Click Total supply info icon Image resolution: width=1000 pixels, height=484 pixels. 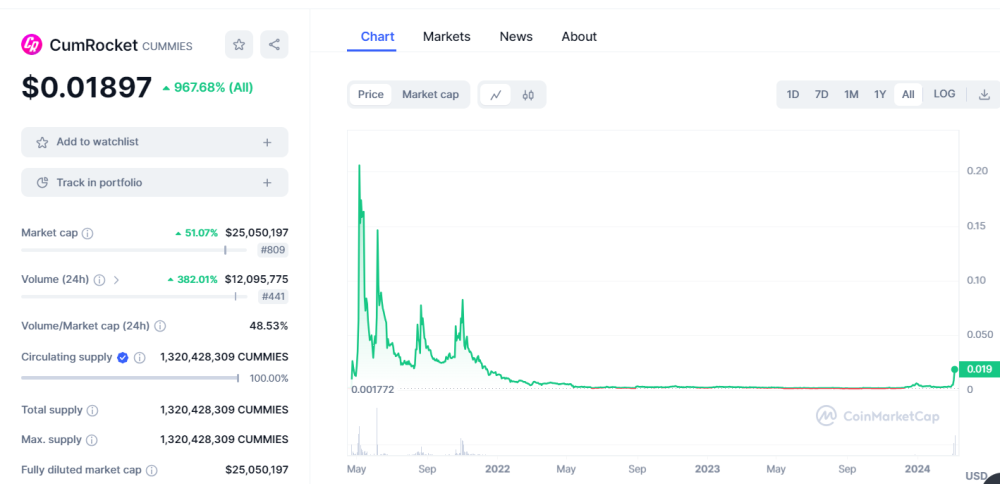click(92, 410)
